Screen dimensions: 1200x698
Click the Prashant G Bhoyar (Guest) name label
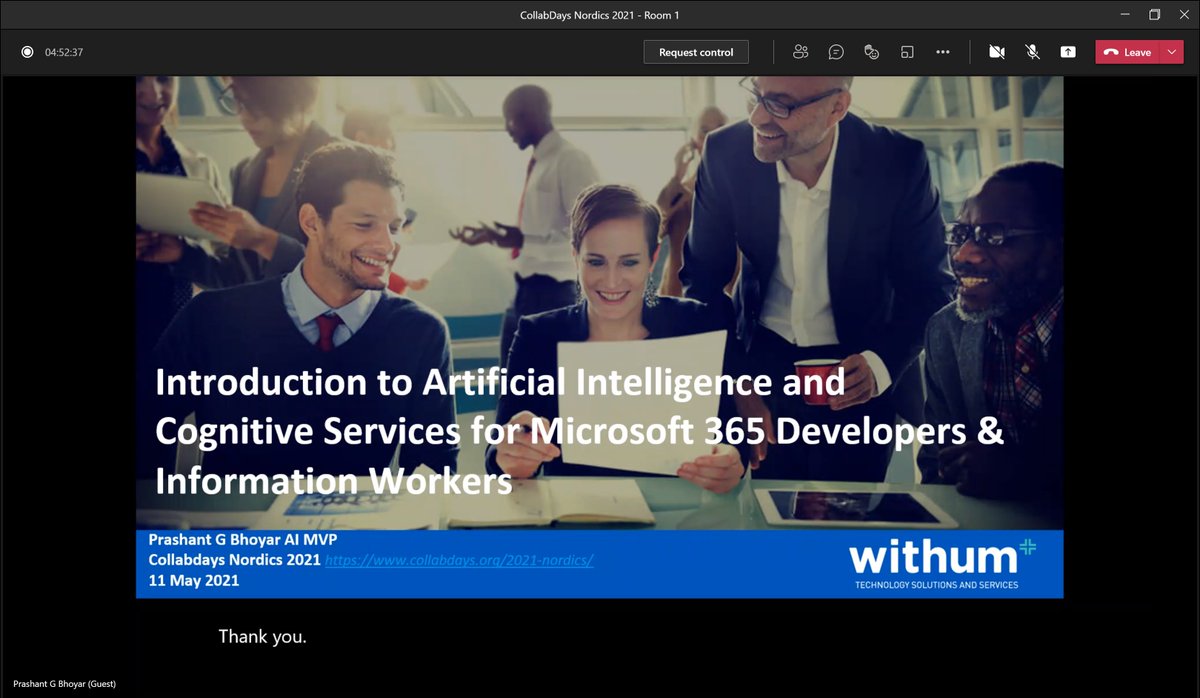[x=64, y=684]
